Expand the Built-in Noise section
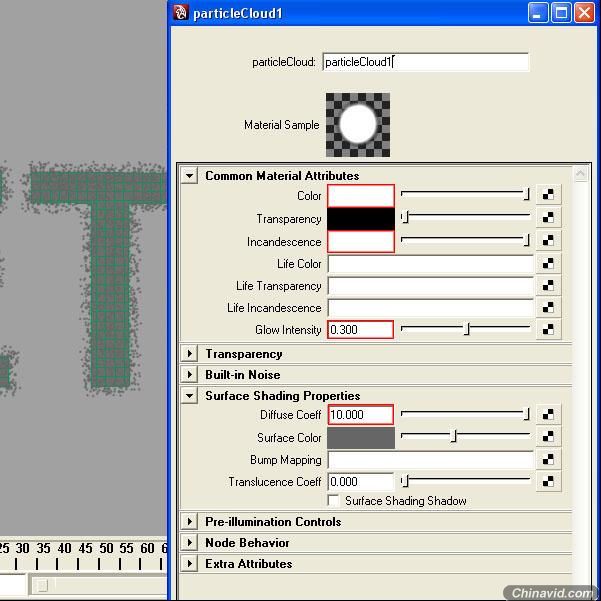This screenshot has height=601, width=601. click(x=189, y=374)
